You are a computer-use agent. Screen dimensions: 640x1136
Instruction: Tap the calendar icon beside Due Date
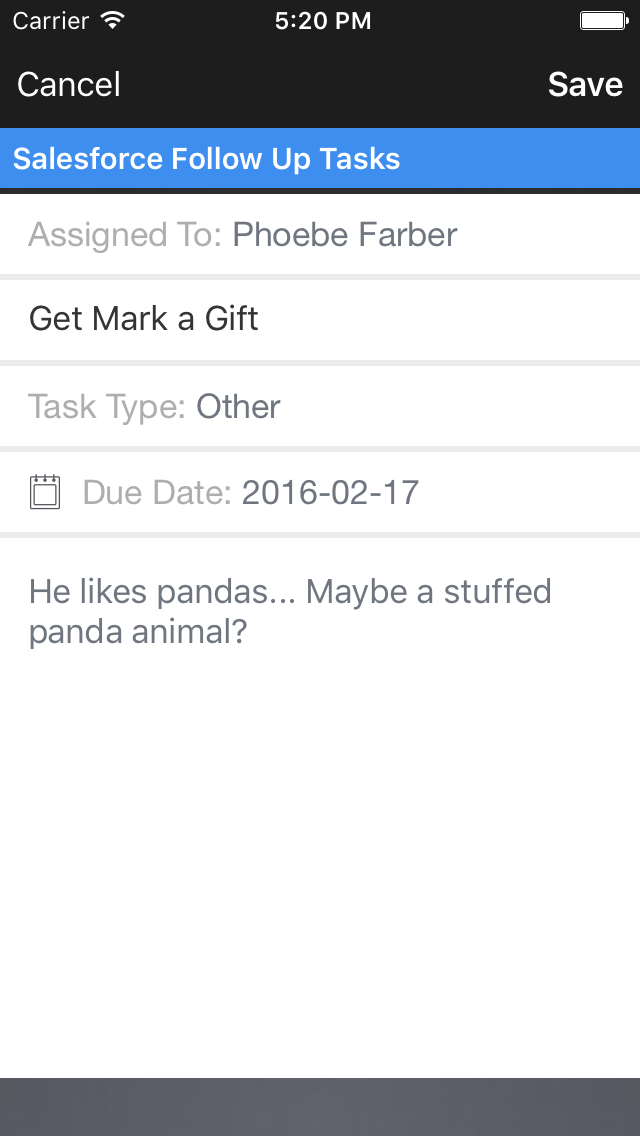pyautogui.click(x=45, y=492)
